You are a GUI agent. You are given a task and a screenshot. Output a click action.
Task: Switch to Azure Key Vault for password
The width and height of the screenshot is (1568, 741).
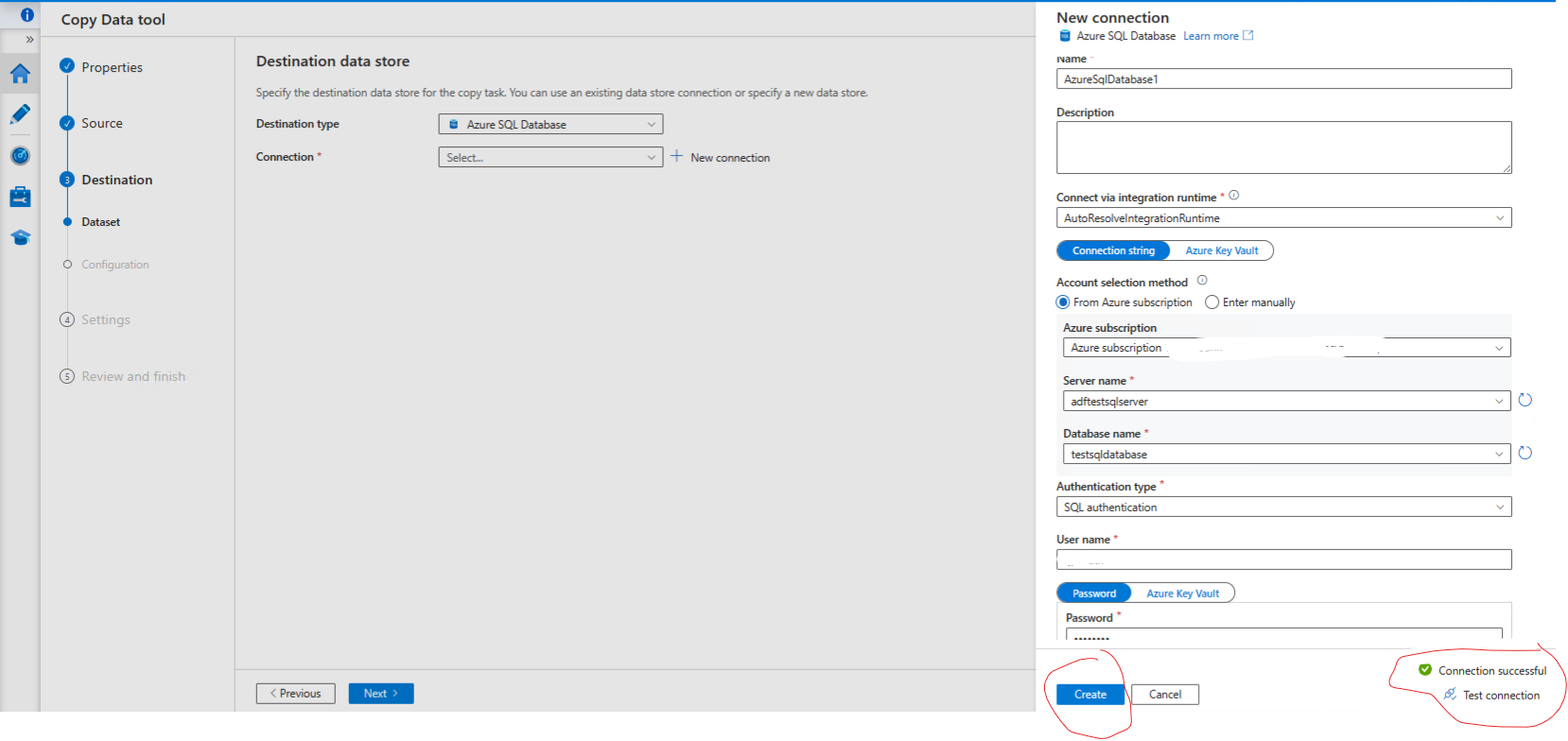tap(1183, 594)
